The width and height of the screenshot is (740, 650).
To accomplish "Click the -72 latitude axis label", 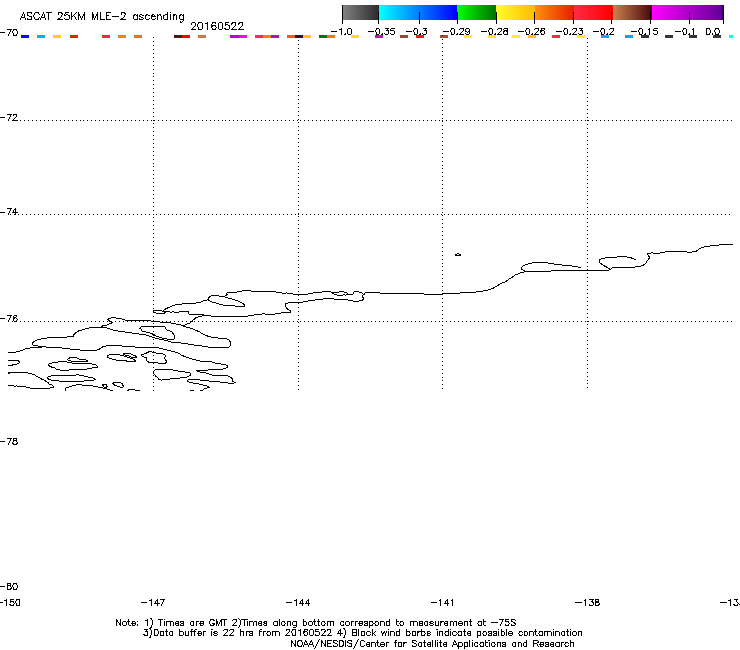I will pos(9,117).
